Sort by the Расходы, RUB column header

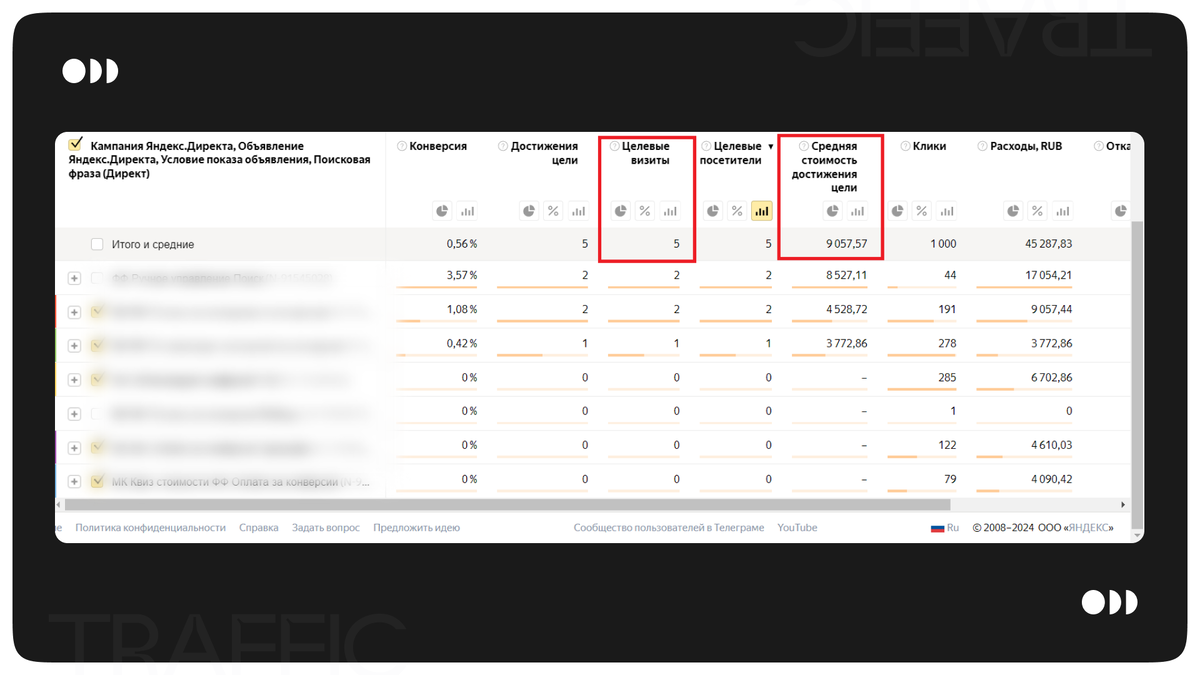tap(1026, 146)
